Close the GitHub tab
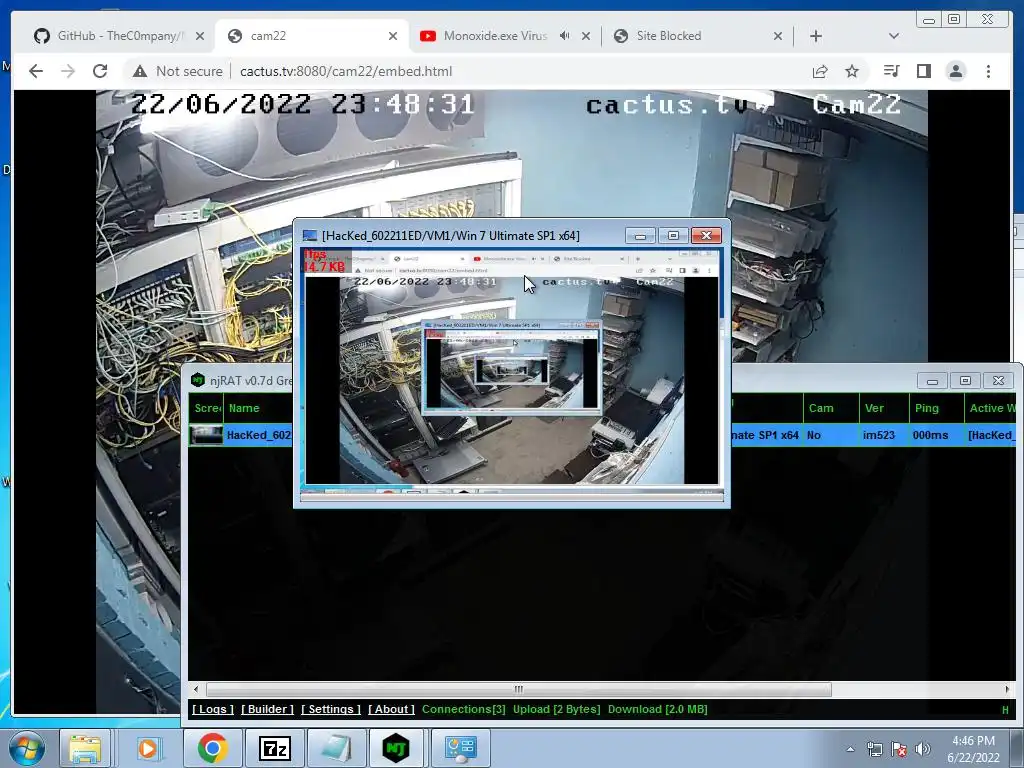Image resolution: width=1024 pixels, height=768 pixels. coord(200,36)
